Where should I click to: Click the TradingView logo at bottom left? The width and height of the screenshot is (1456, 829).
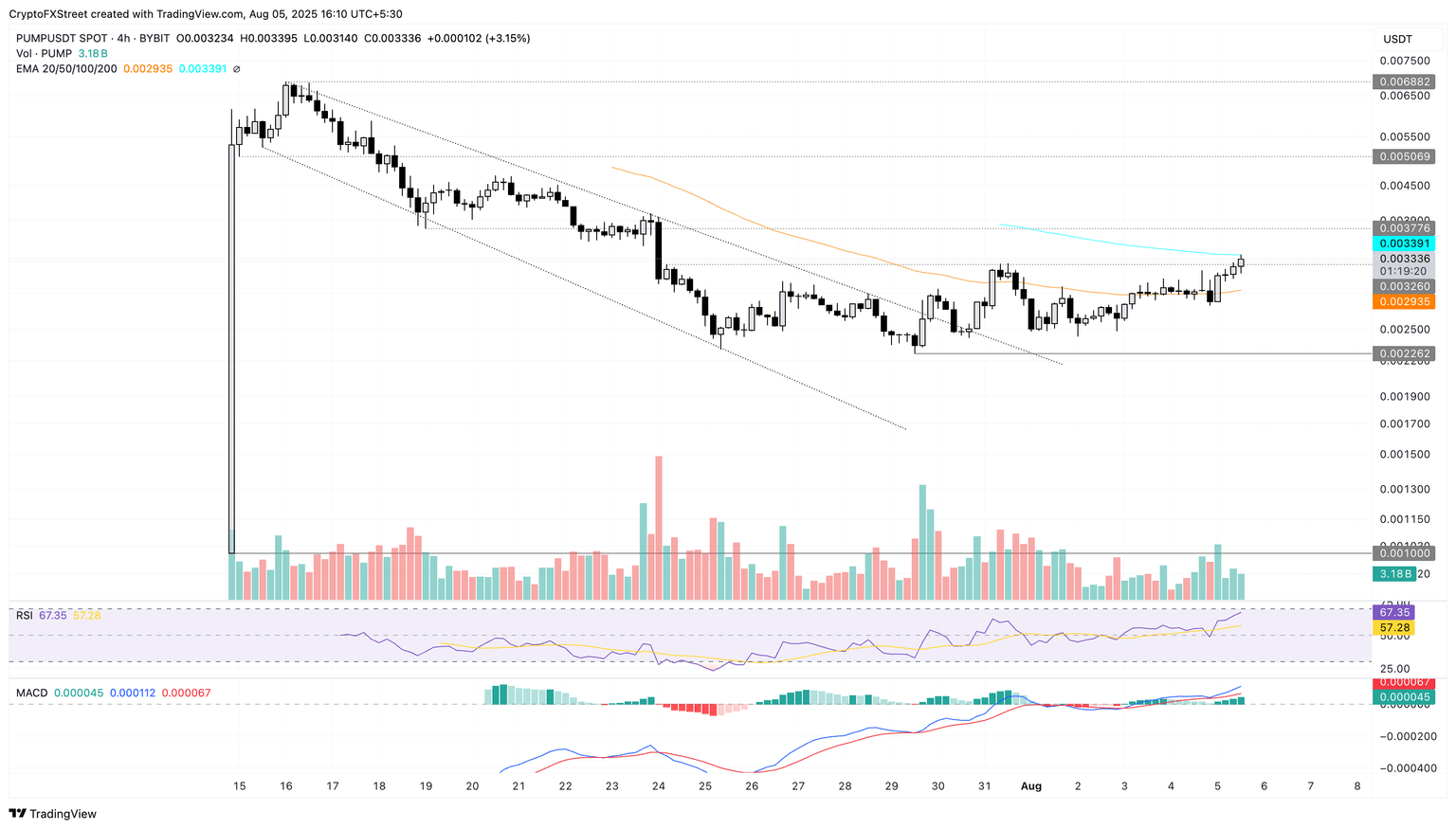point(53,814)
